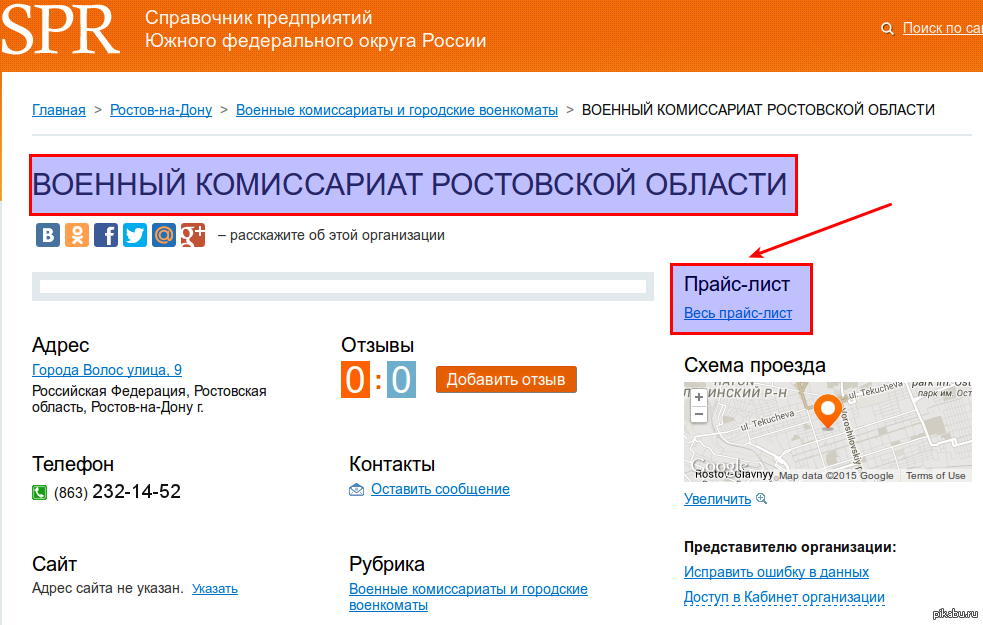983x625 pixels.
Task: Open the Главная breadcrumb link
Action: (x=59, y=110)
